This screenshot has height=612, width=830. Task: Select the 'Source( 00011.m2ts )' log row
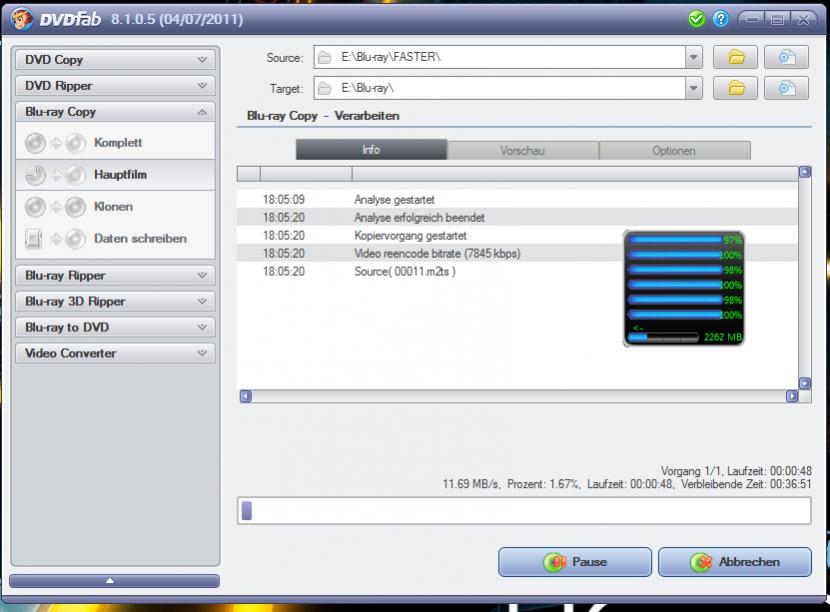tap(517, 272)
